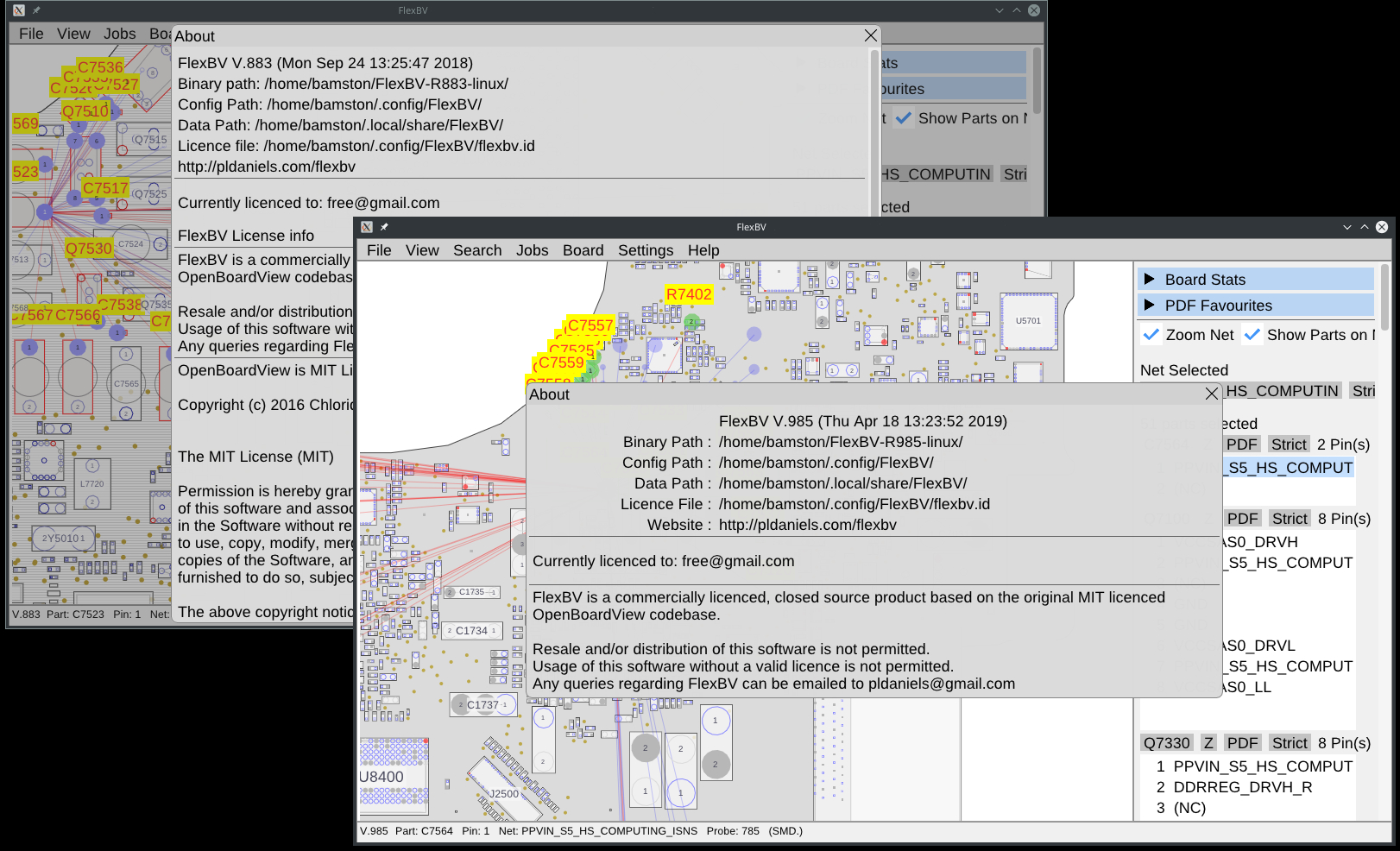Click the HS_COMPUTIN net button in front window
The image size is (1400, 851).
[1282, 391]
